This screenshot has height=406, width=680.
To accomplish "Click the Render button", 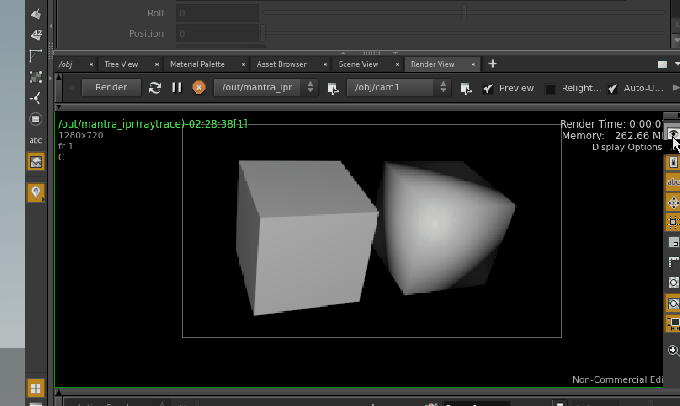I will 111,88.
